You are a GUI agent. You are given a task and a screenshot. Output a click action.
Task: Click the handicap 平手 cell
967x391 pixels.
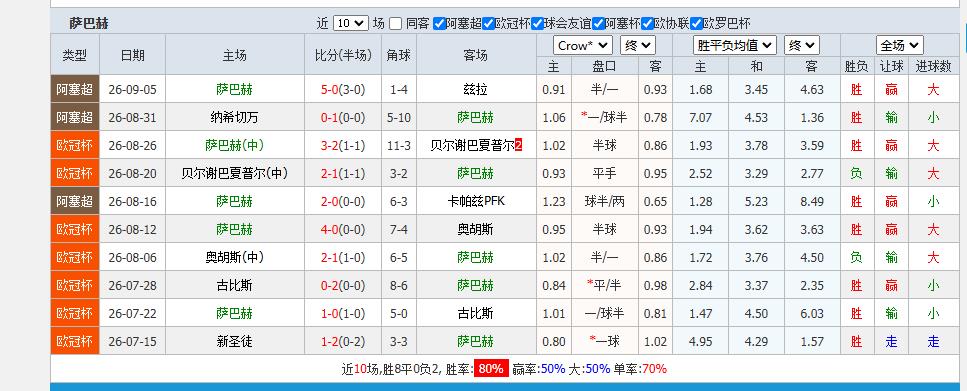[604, 173]
